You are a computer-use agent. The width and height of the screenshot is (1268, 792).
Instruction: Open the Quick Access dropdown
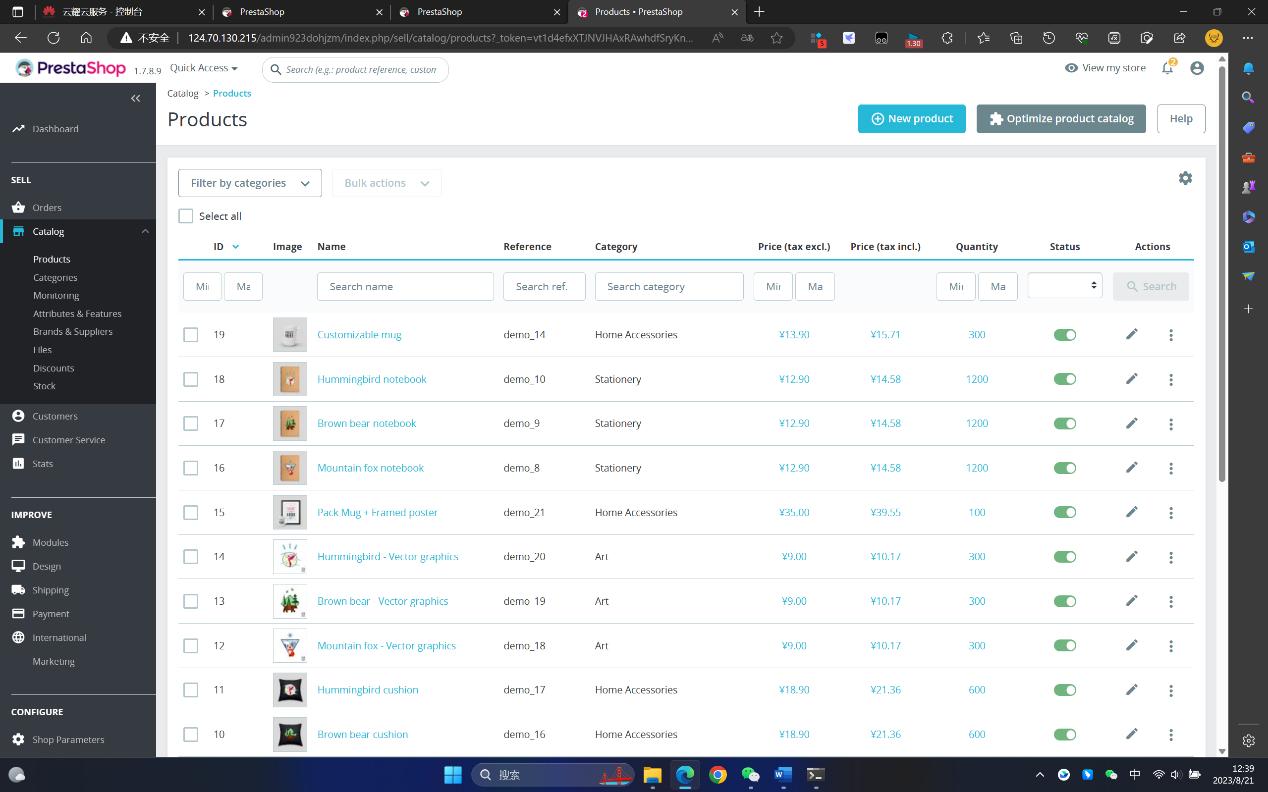(x=203, y=68)
